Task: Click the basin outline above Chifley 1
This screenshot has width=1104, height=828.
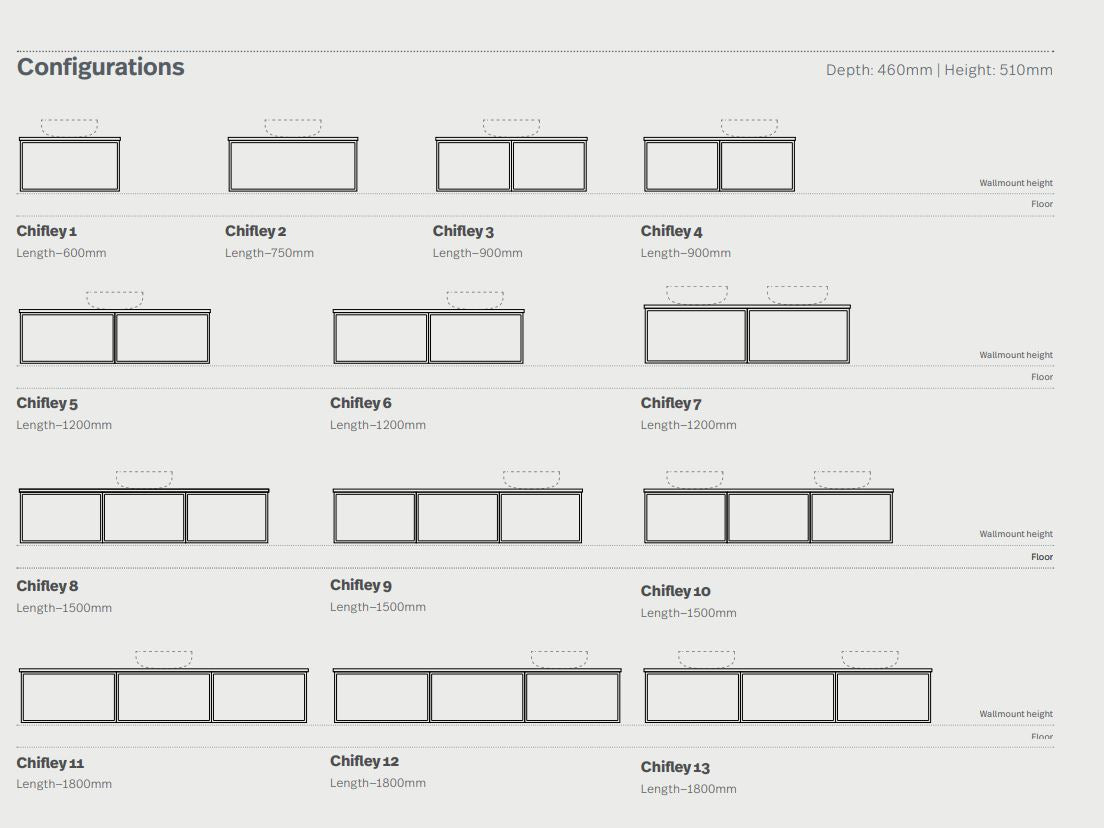Action: [x=69, y=128]
